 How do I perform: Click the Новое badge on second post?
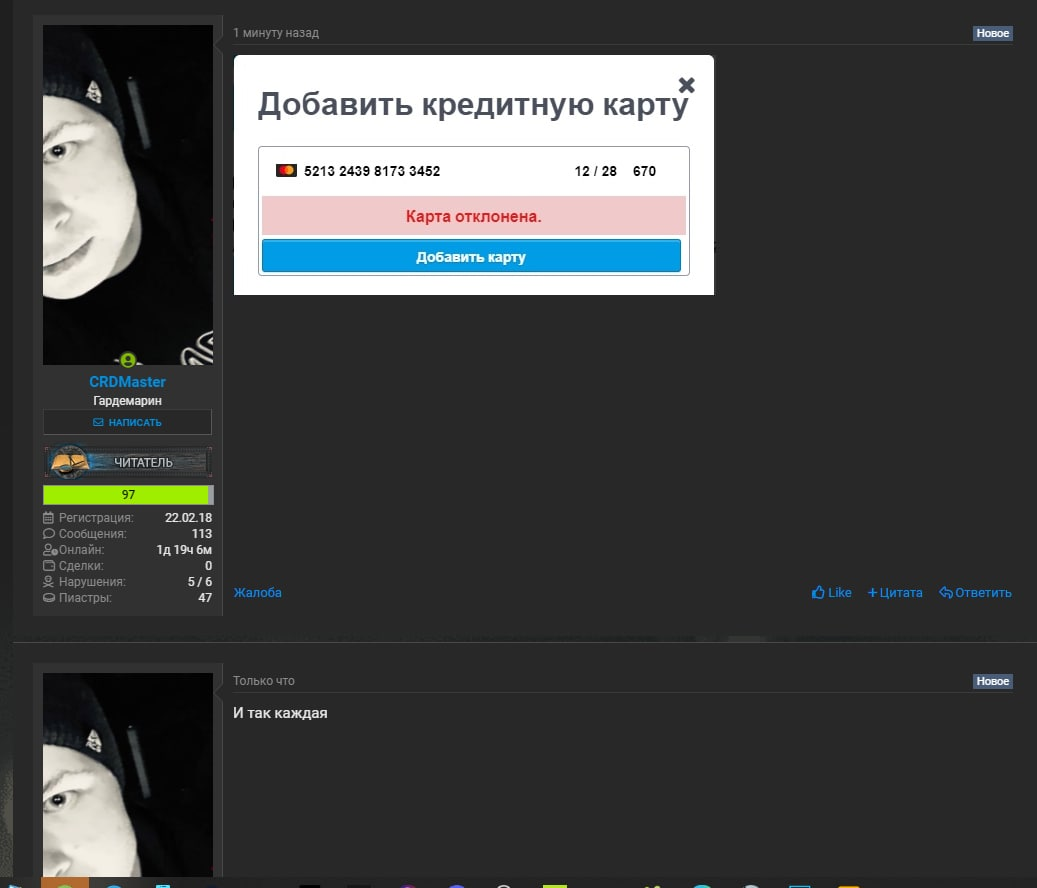pyautogui.click(x=992, y=681)
